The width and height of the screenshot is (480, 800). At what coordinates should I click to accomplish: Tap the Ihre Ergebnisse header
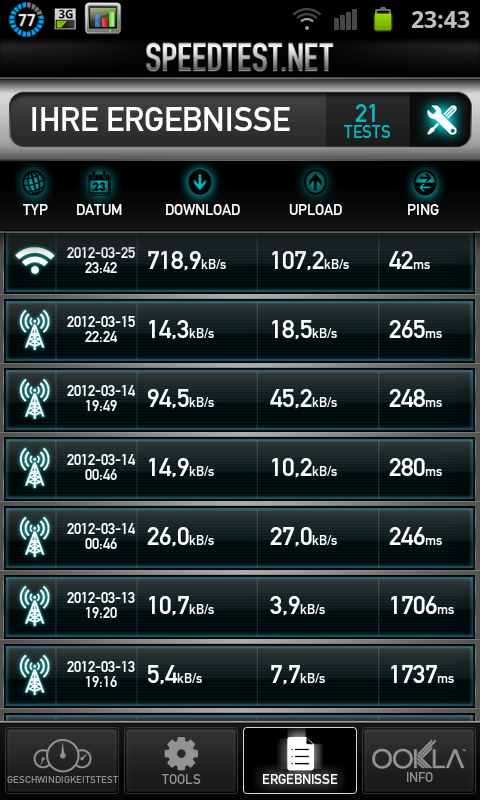(x=160, y=120)
